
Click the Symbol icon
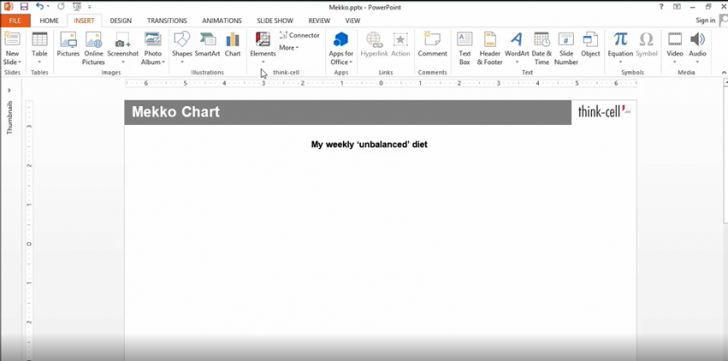click(646, 39)
